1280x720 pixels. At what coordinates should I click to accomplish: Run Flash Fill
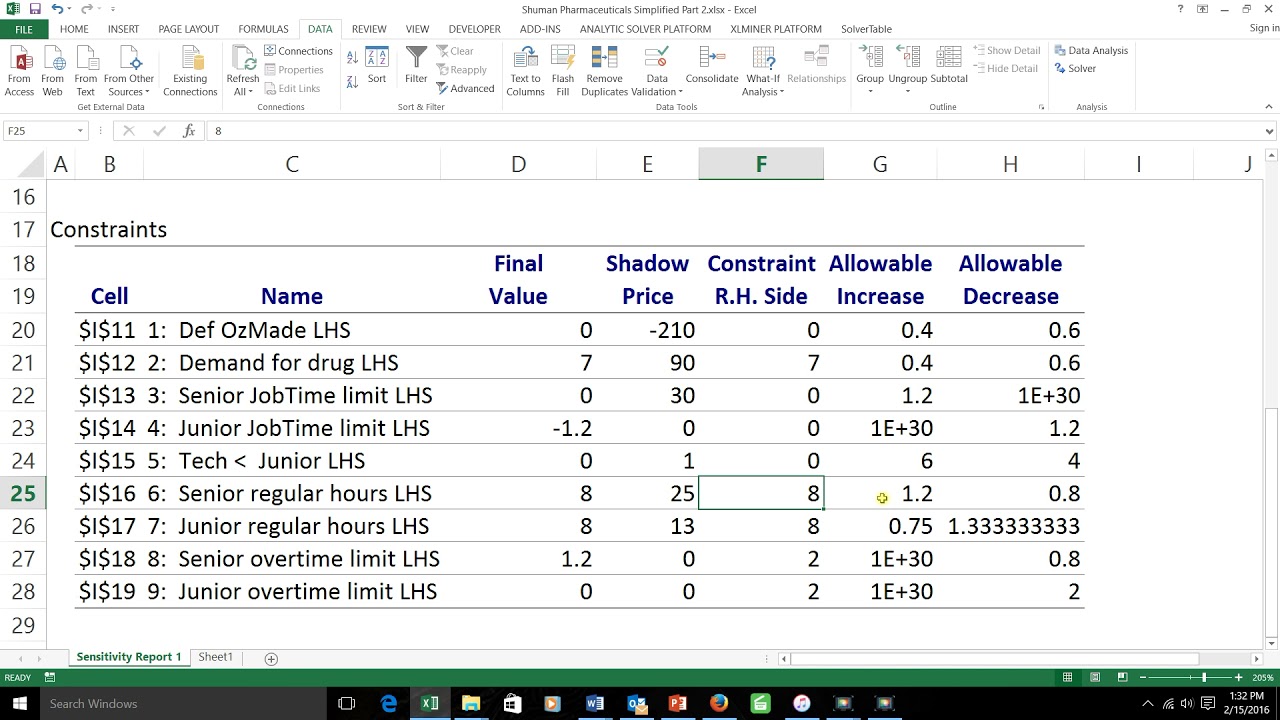point(563,71)
